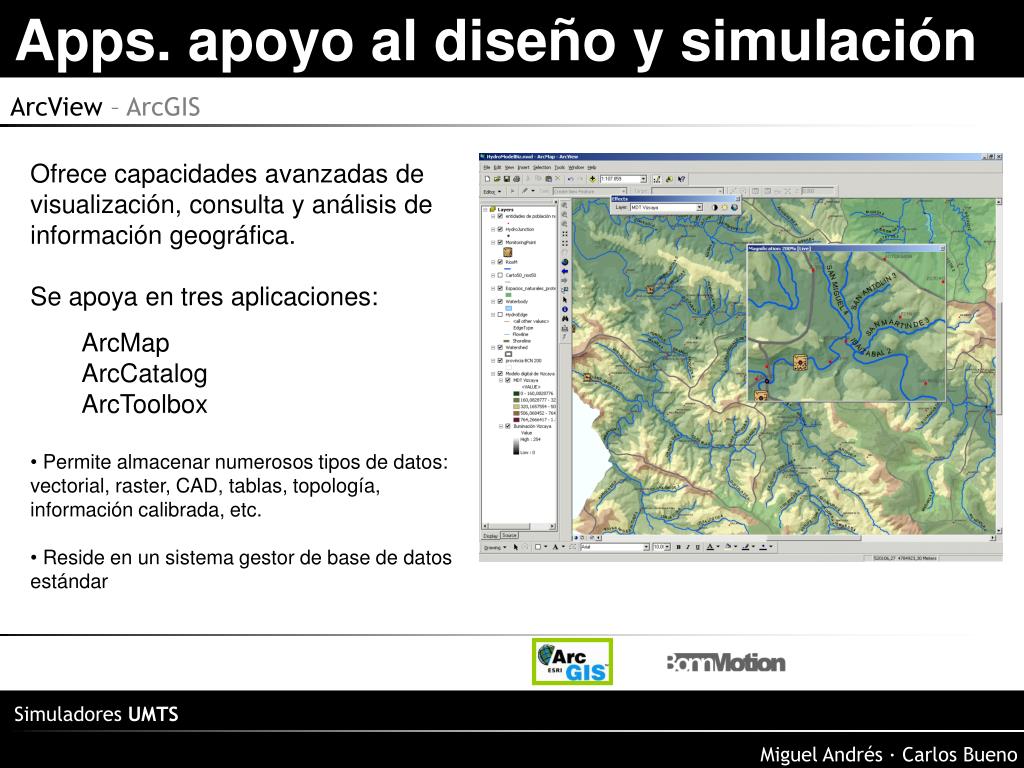
Task: Open the Edit menu in ArcMap
Action: pyautogui.click(x=497, y=167)
